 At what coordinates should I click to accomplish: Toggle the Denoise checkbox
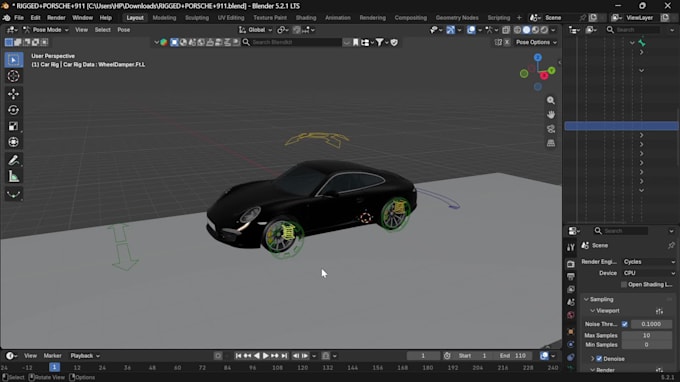599,359
